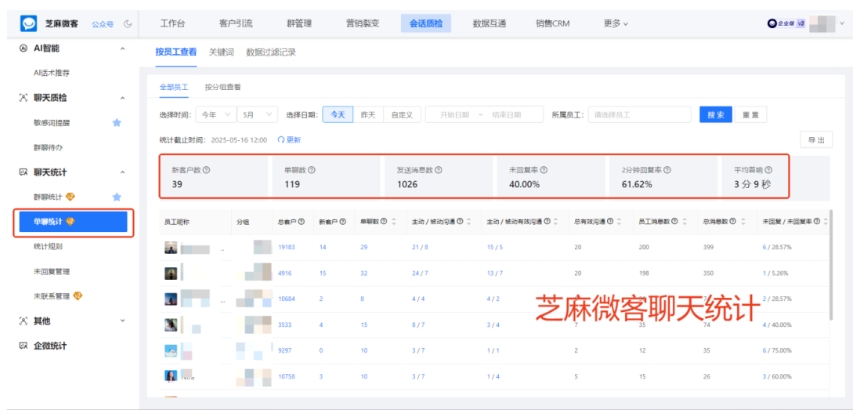Click the blue 搜索 button
The width and height of the screenshot is (866, 419).
point(715,115)
